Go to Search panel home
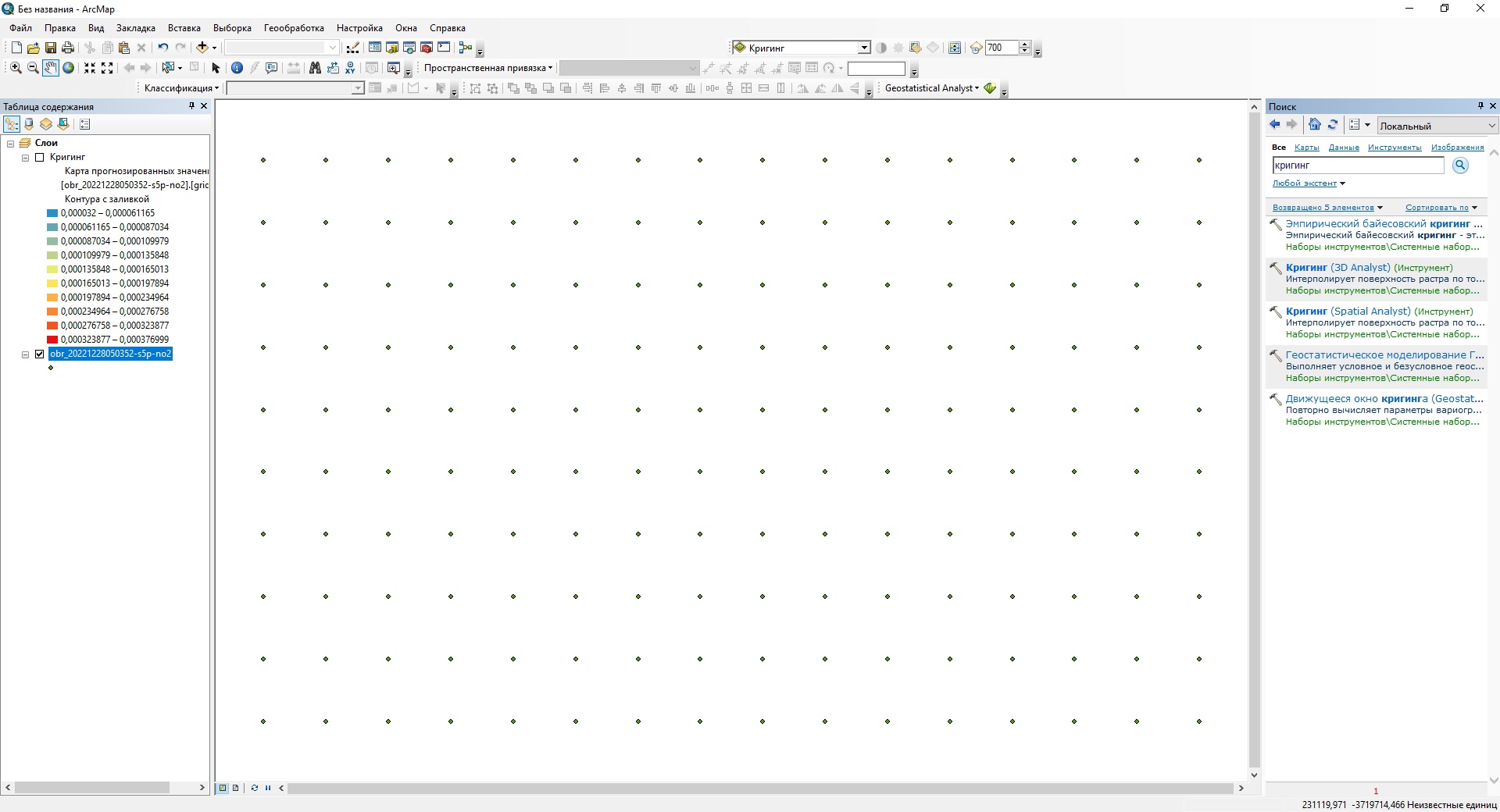This screenshot has height=812, width=1500. tap(1315, 124)
